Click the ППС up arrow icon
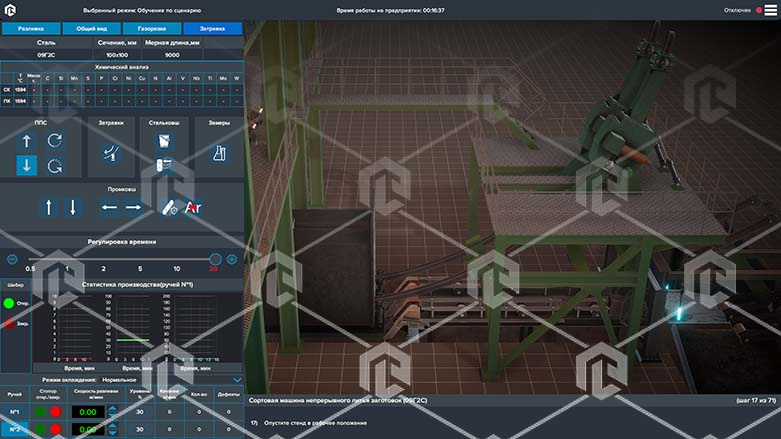 coord(27,141)
